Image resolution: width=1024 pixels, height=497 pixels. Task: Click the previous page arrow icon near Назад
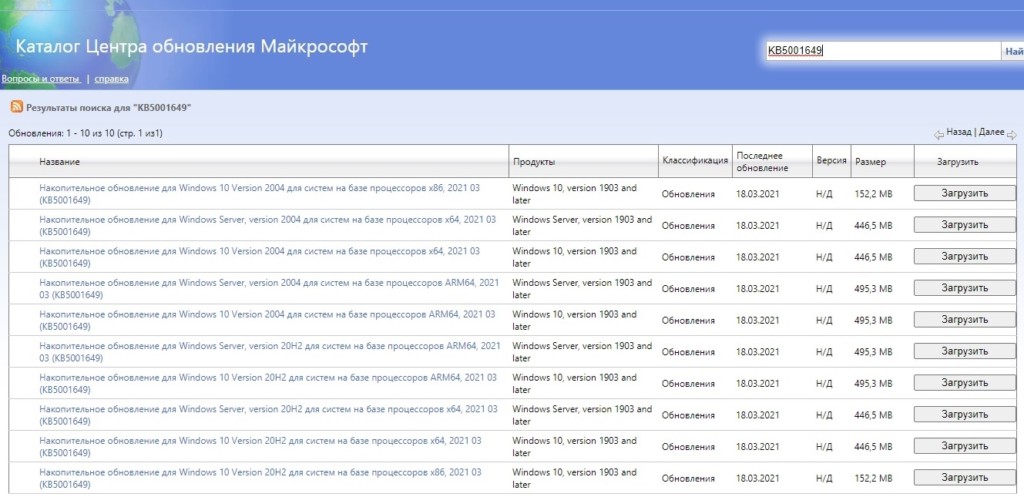tap(939, 135)
